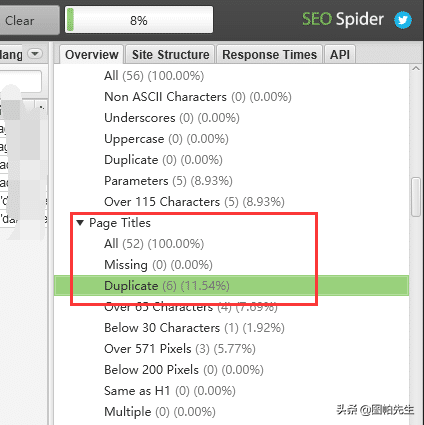This screenshot has height=425, width=424.
Task: Switch to the Site Structure tab
Action: click(170, 55)
